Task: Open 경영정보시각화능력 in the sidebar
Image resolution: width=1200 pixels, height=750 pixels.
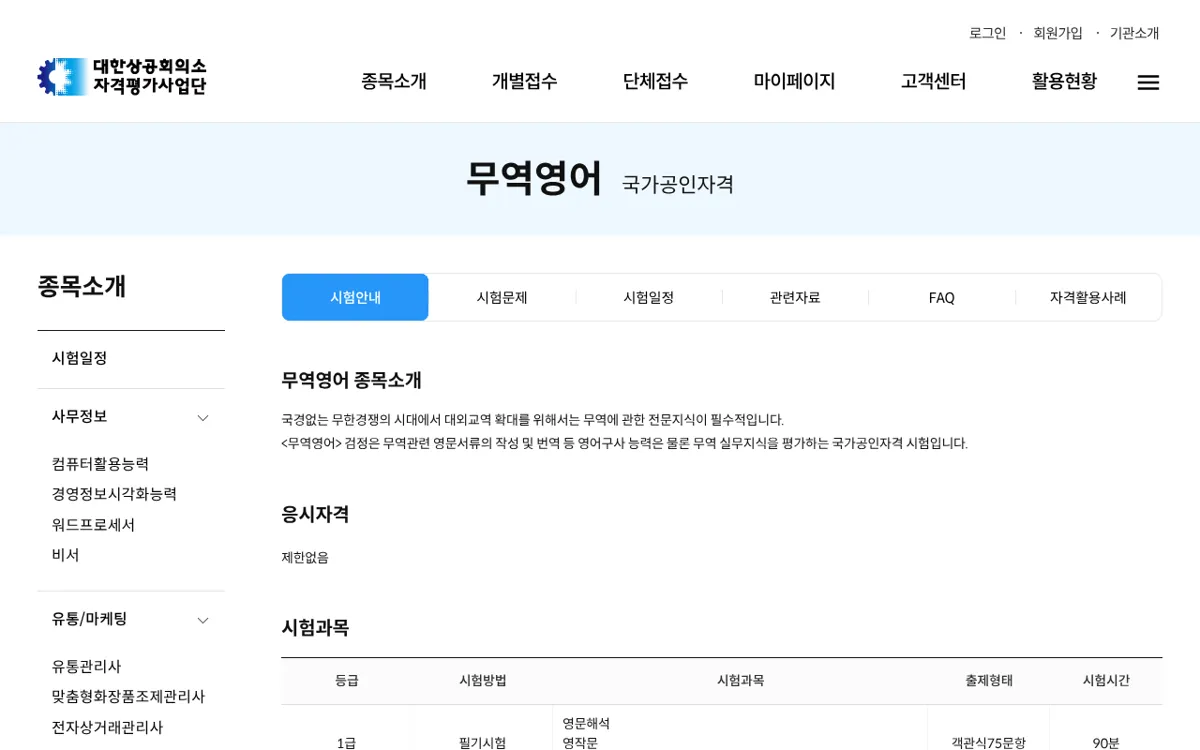Action: point(115,494)
